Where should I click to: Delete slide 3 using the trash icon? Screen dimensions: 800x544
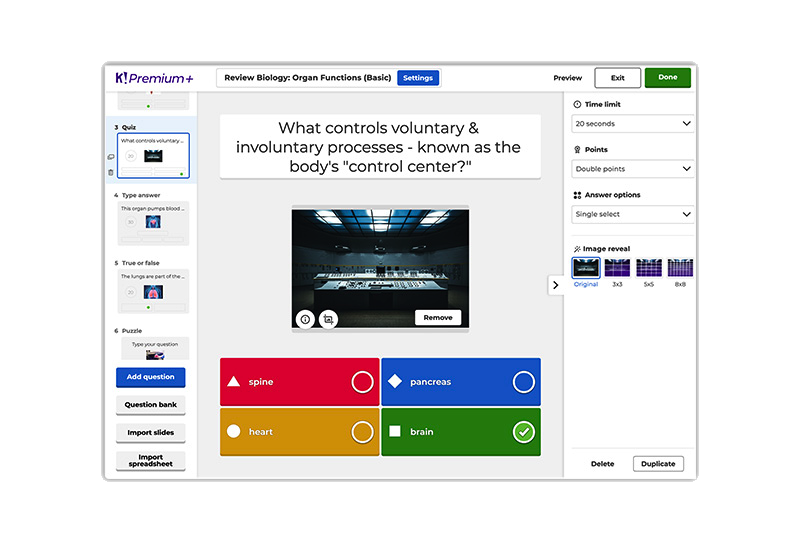pos(111,172)
